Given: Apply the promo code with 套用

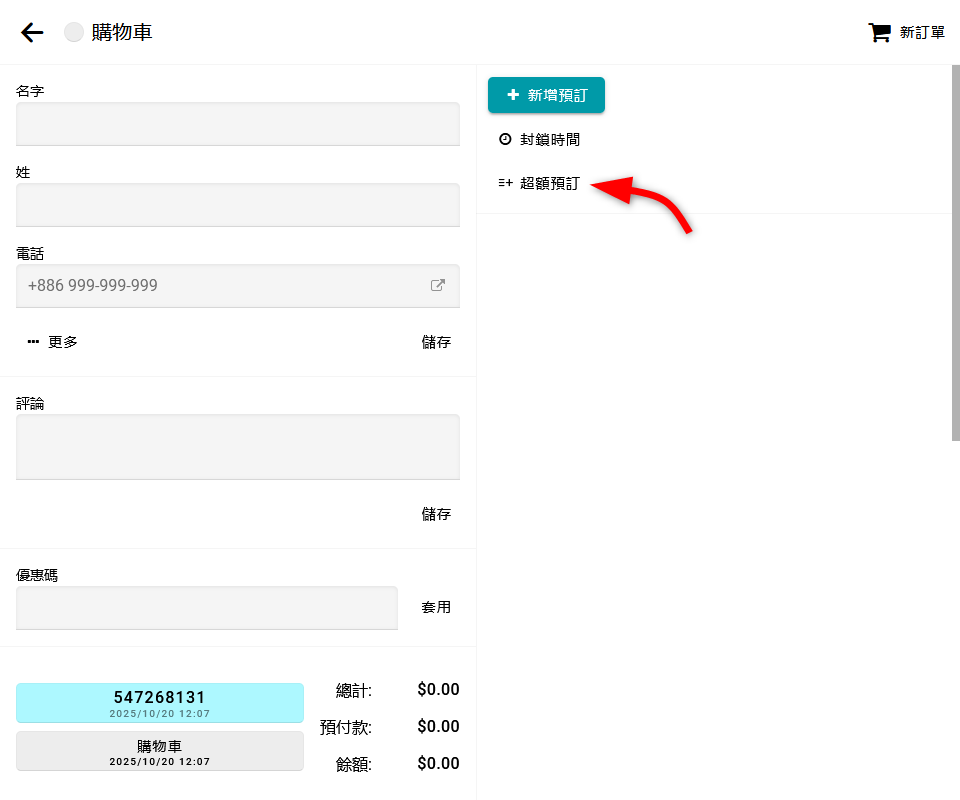Looking at the screenshot, I should (436, 607).
